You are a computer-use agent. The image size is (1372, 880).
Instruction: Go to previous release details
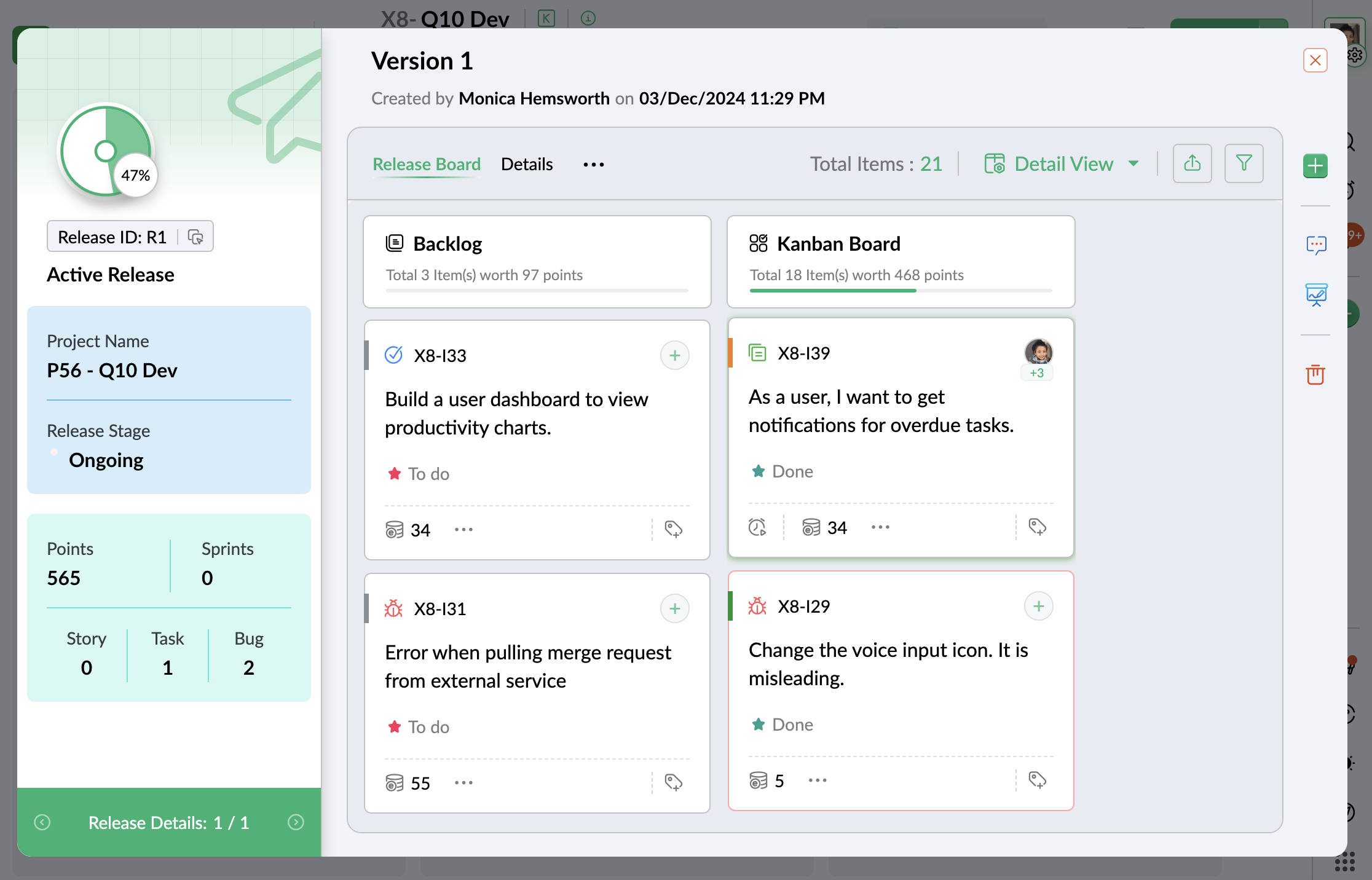(42, 822)
